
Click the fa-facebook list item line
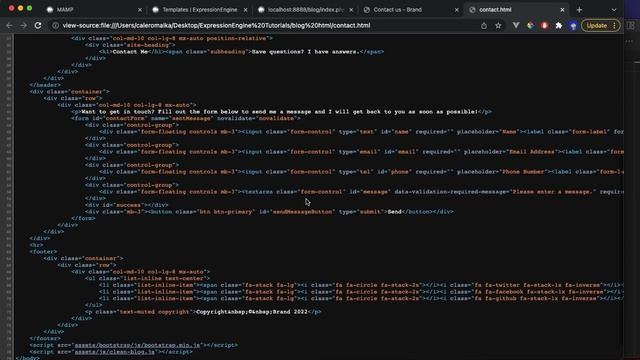pyautogui.click(x=361, y=292)
